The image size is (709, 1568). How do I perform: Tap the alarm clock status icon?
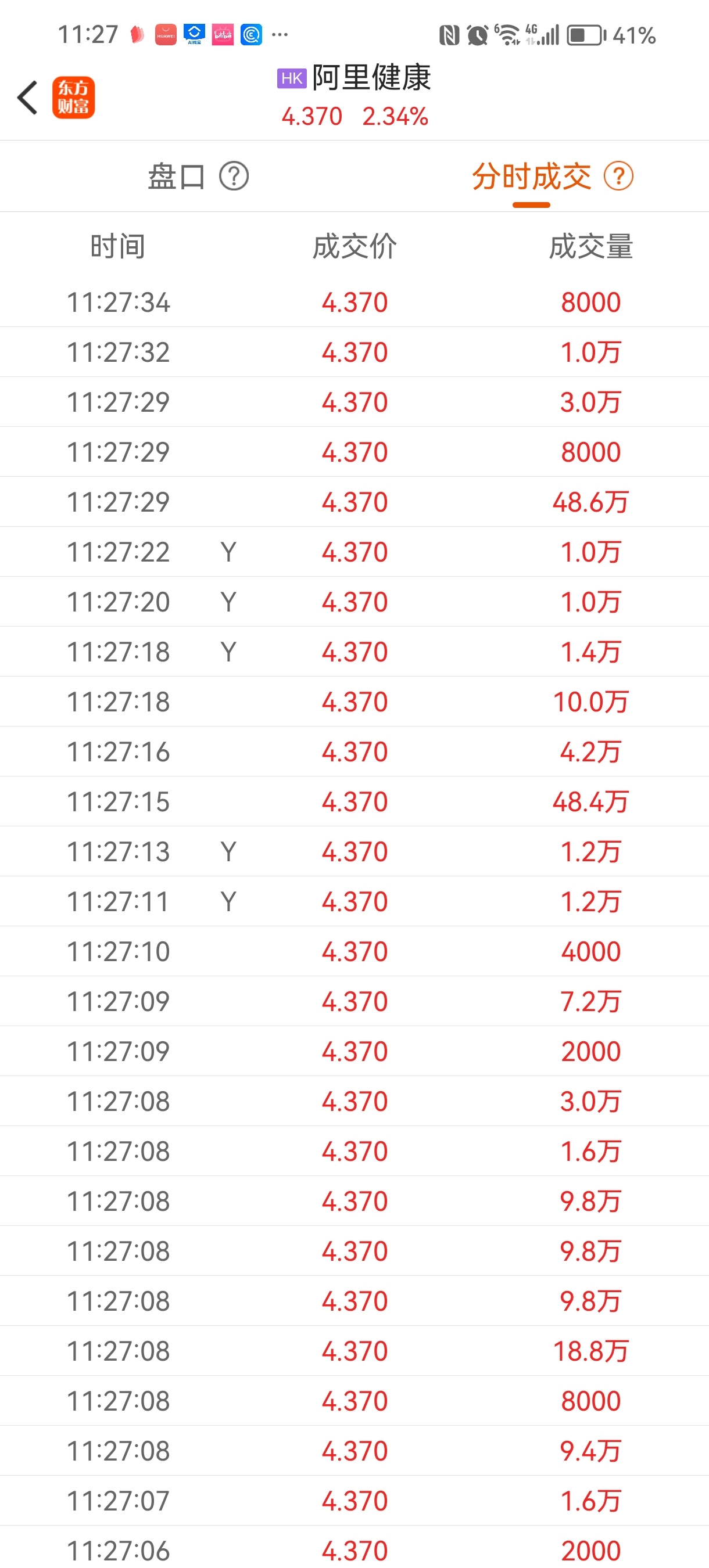(x=478, y=35)
